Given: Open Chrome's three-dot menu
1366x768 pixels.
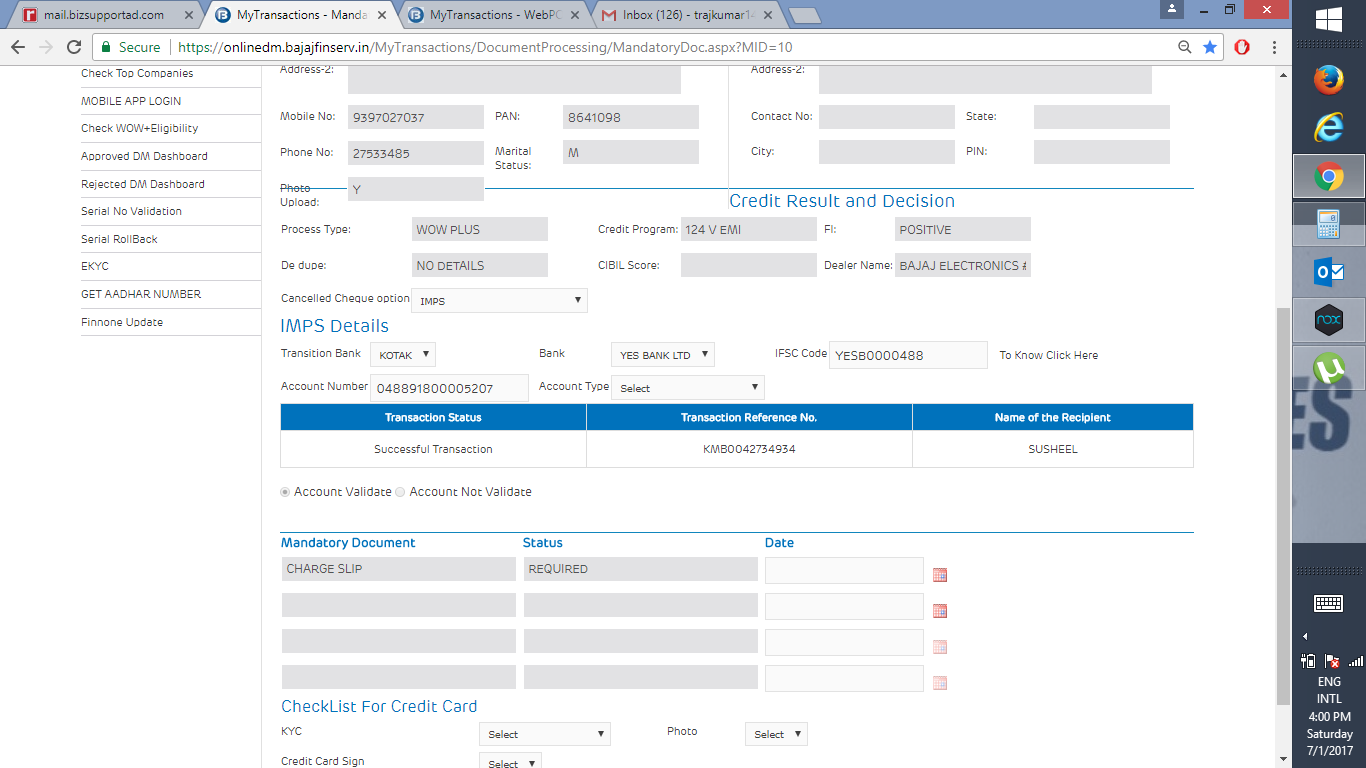Looking at the screenshot, I should pyautogui.click(x=1274, y=47).
